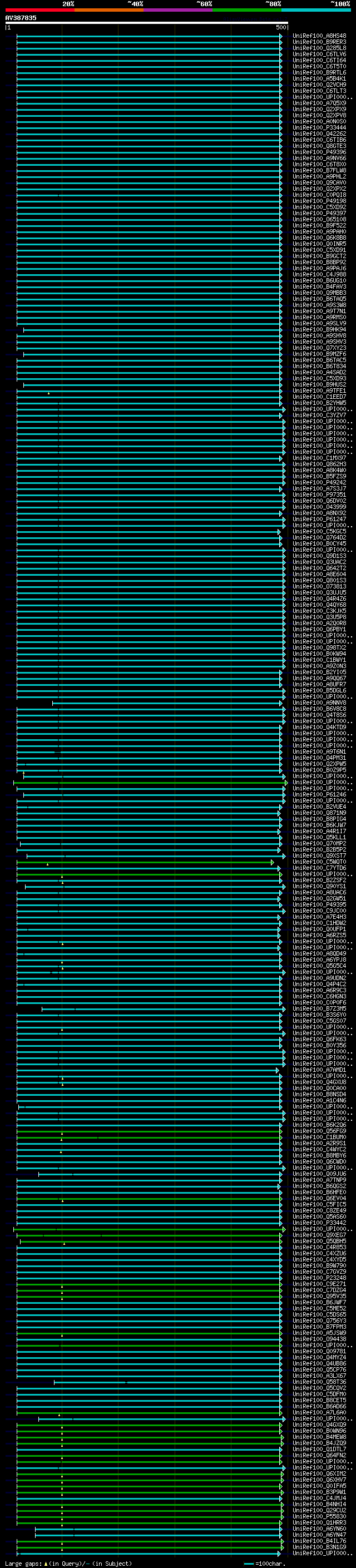Click the red 20% identity legend segment
Image resolution: width=356 pixels, height=1568 pixels.
click(39, 11)
